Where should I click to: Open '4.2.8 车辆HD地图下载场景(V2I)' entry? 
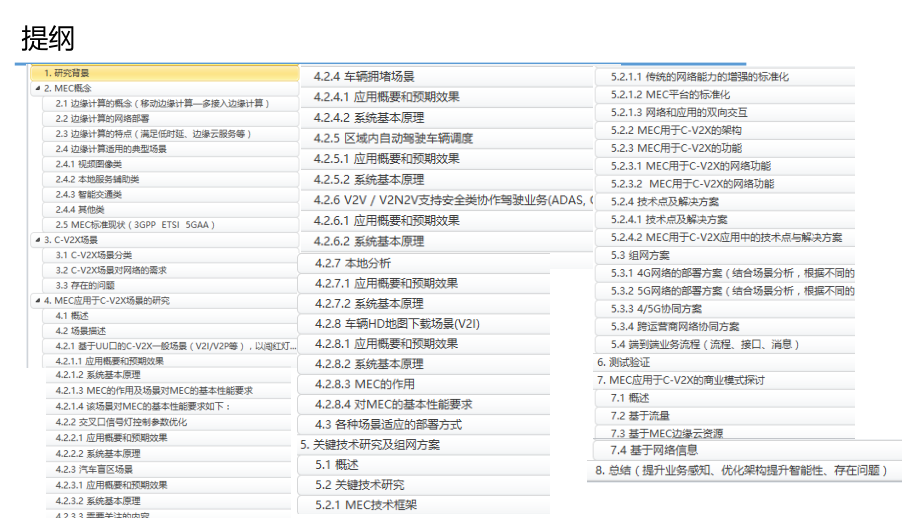pos(397,324)
